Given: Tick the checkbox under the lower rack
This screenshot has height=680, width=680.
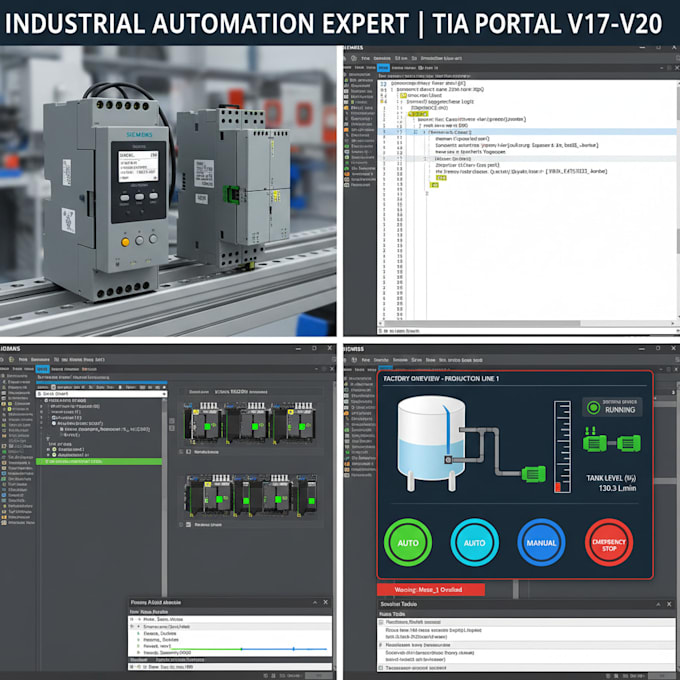Looking at the screenshot, I should 181,525.
